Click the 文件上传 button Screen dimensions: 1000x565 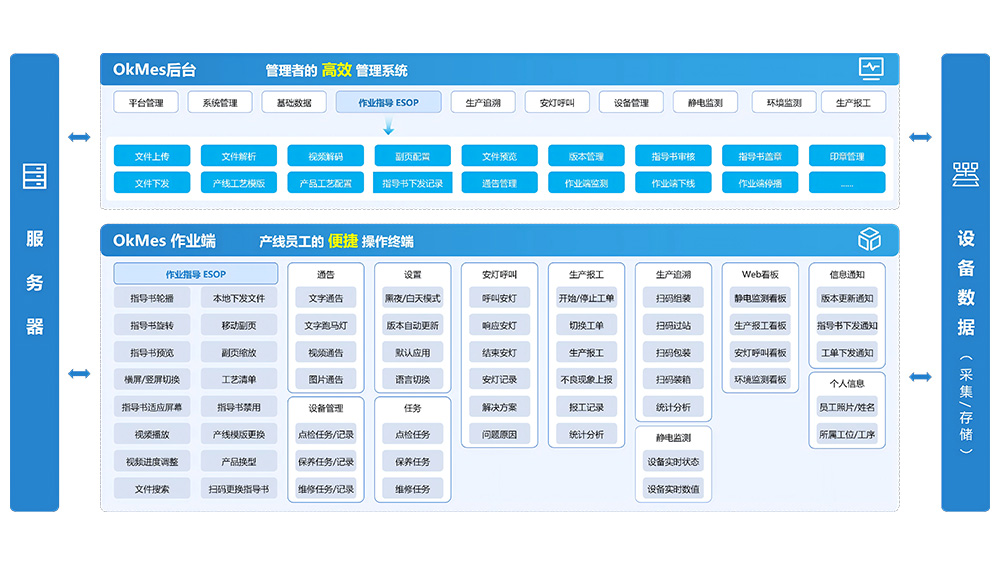click(x=152, y=156)
